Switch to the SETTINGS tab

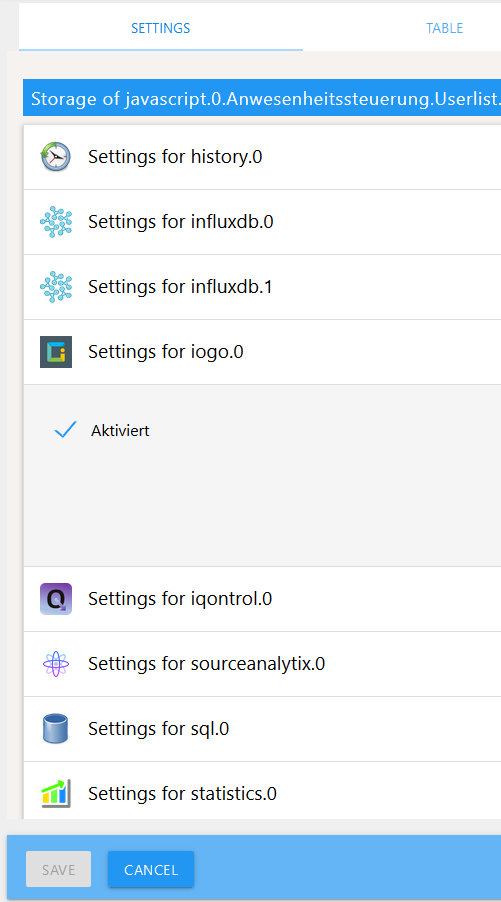tap(160, 28)
